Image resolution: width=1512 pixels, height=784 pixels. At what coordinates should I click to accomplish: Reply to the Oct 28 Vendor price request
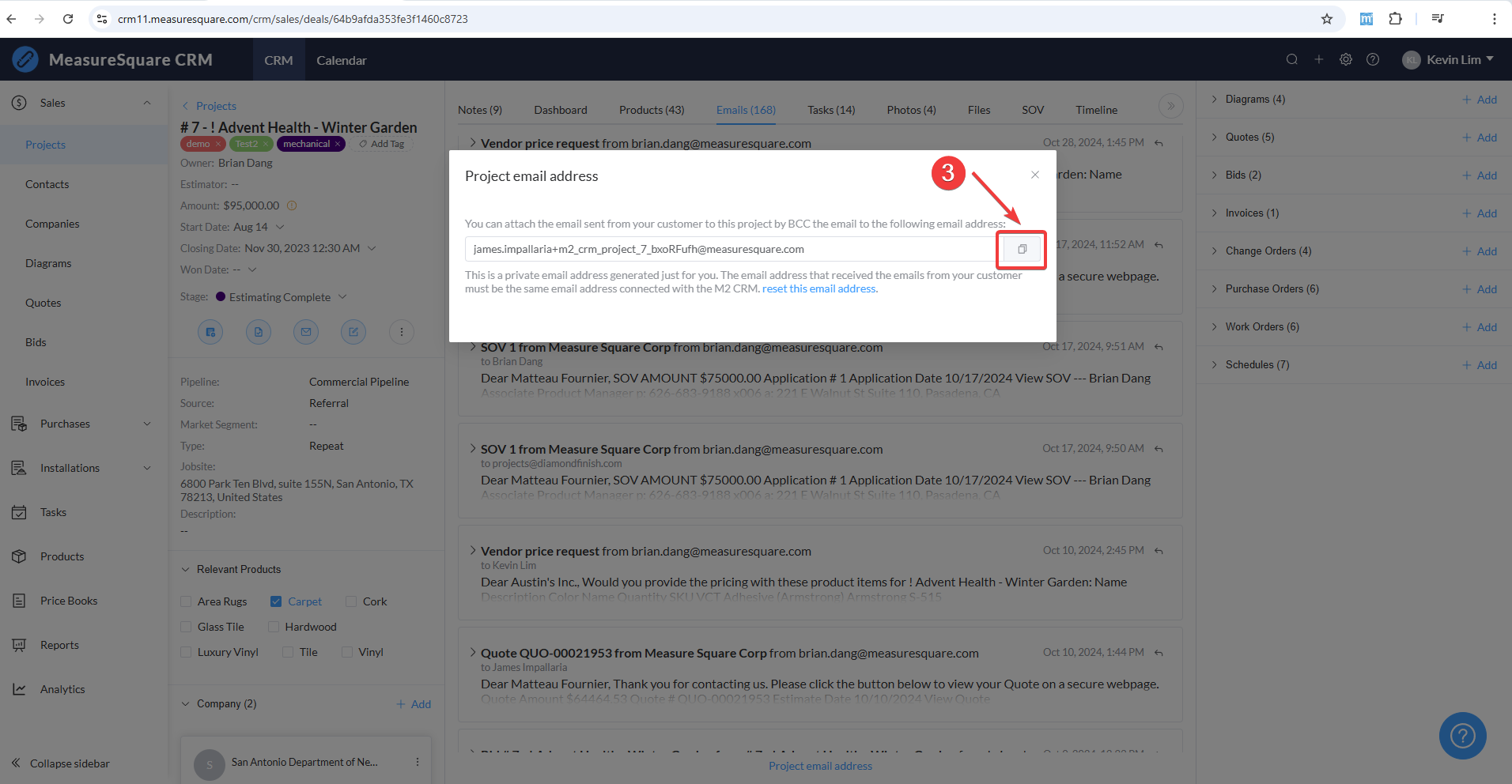pos(1159,143)
